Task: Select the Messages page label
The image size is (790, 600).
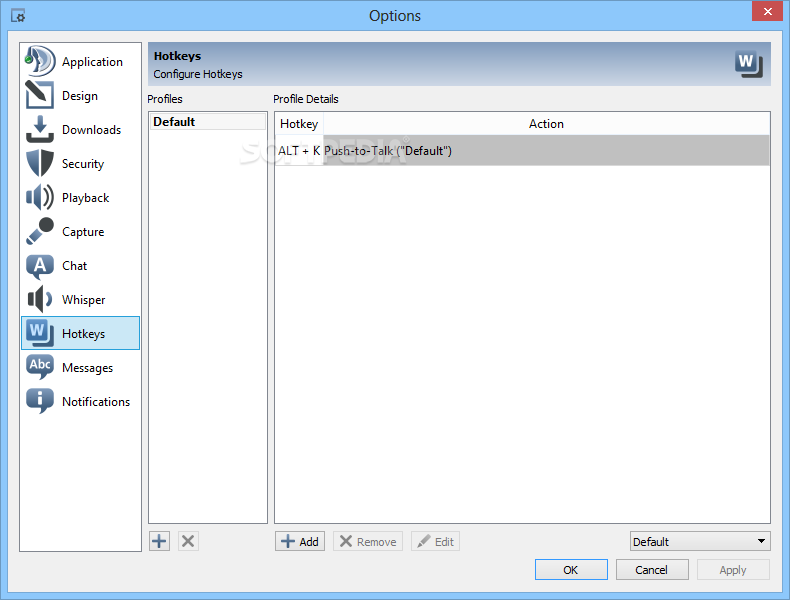Action: (x=87, y=368)
